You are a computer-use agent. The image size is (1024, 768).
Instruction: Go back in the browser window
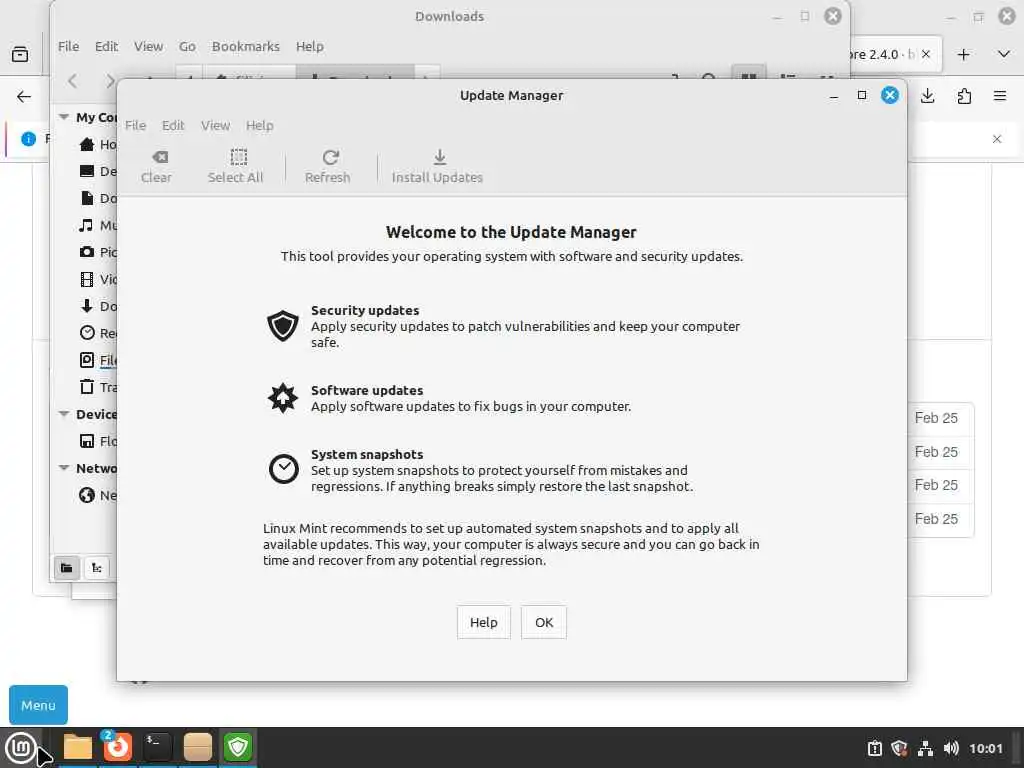[x=24, y=97]
